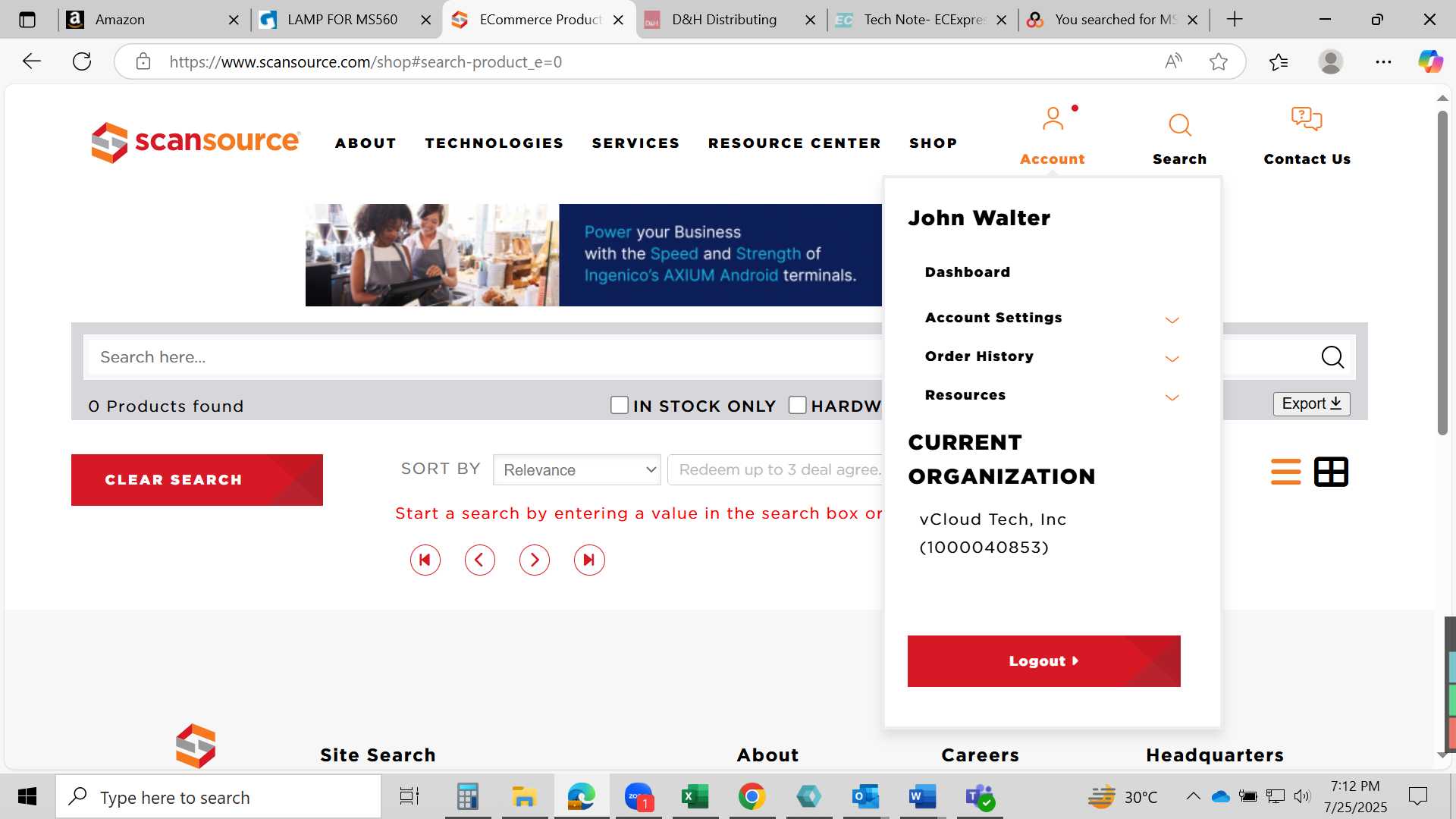Image resolution: width=1456 pixels, height=819 pixels.
Task: Go to first results page
Action: pyautogui.click(x=425, y=560)
